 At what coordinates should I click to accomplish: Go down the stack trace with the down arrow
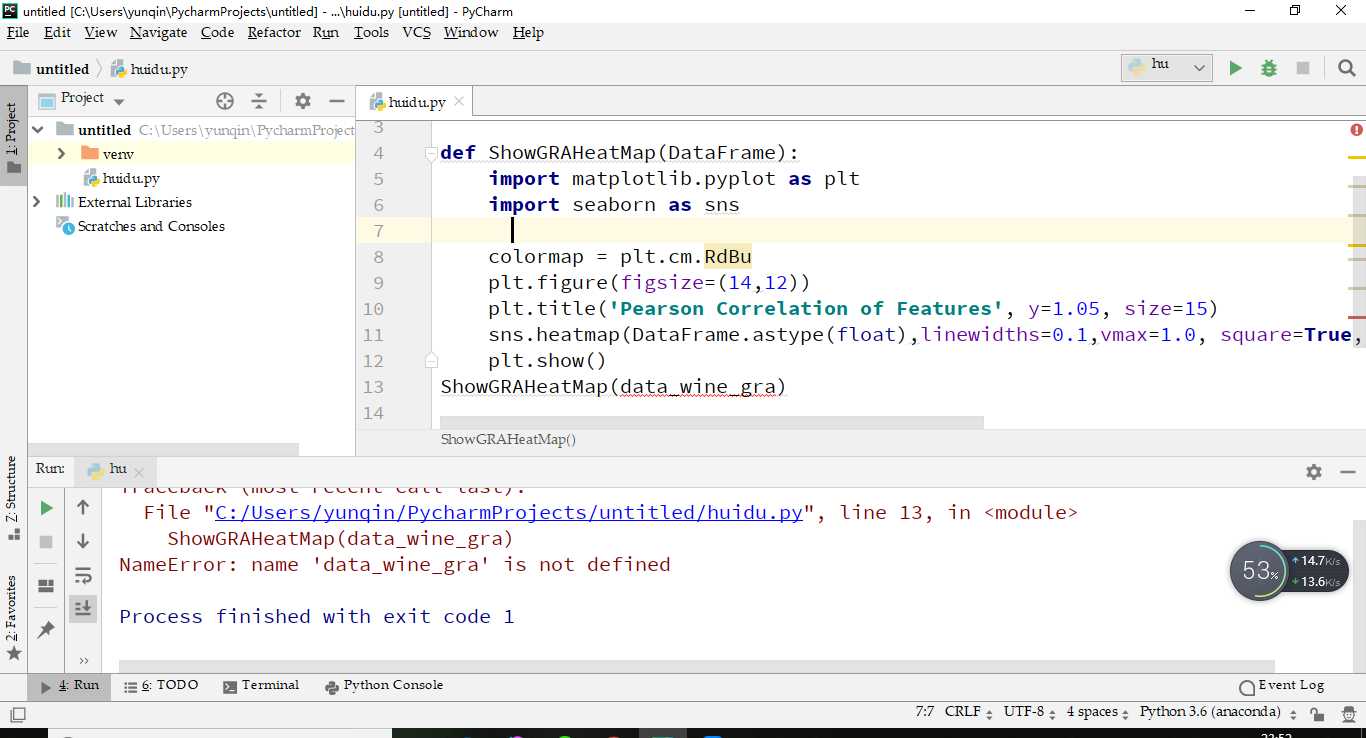point(83,541)
